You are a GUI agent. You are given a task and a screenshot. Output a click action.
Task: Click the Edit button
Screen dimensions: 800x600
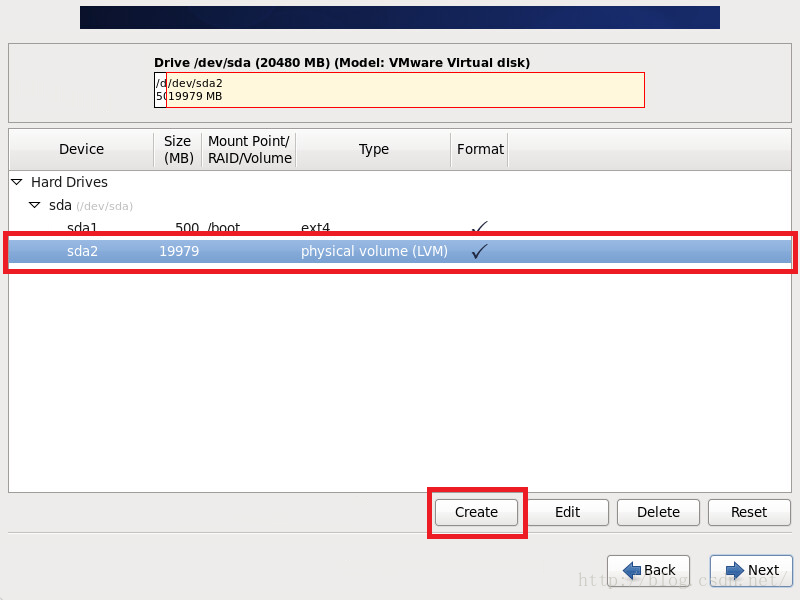tap(567, 512)
